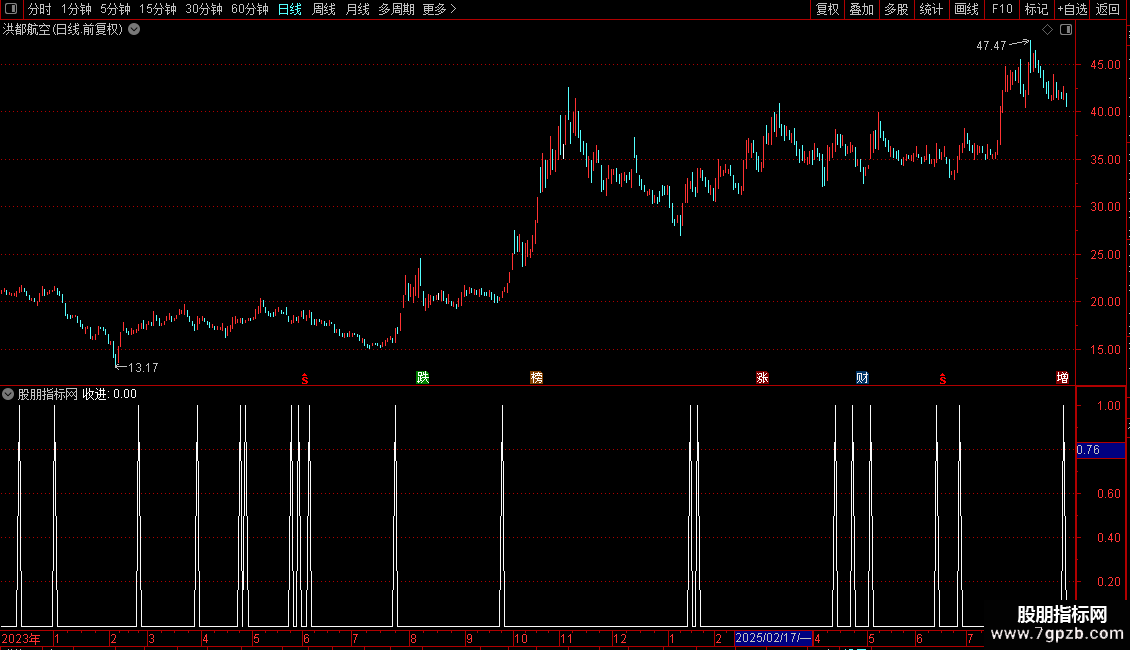Switch to 周线 weekly chart
Viewport: 1130px width, 650px height.
324,9
